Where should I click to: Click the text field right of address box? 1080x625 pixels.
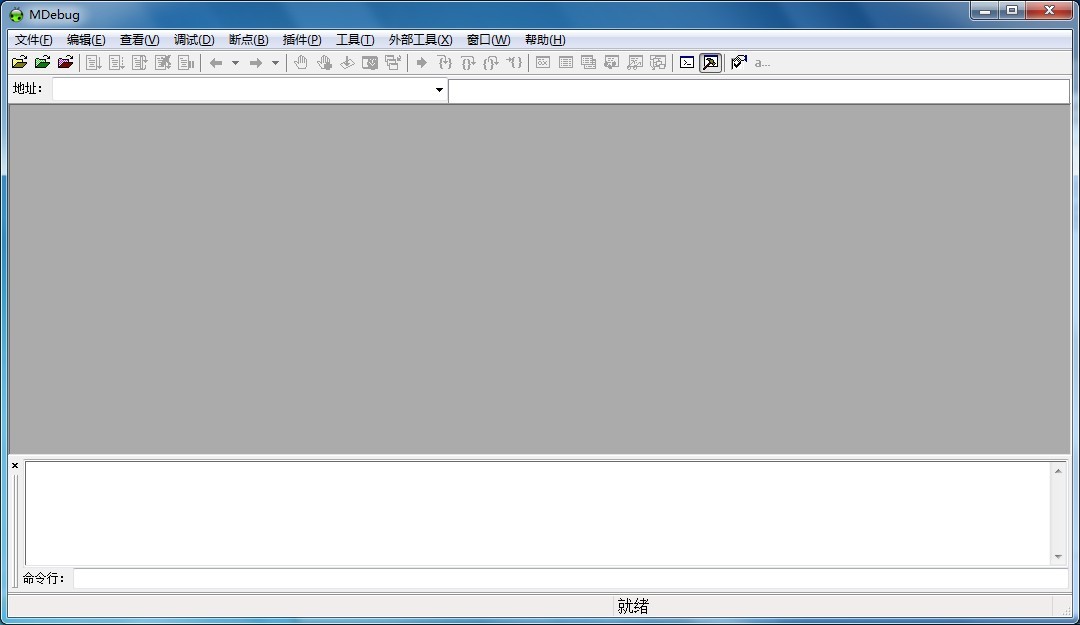pyautogui.click(x=758, y=90)
